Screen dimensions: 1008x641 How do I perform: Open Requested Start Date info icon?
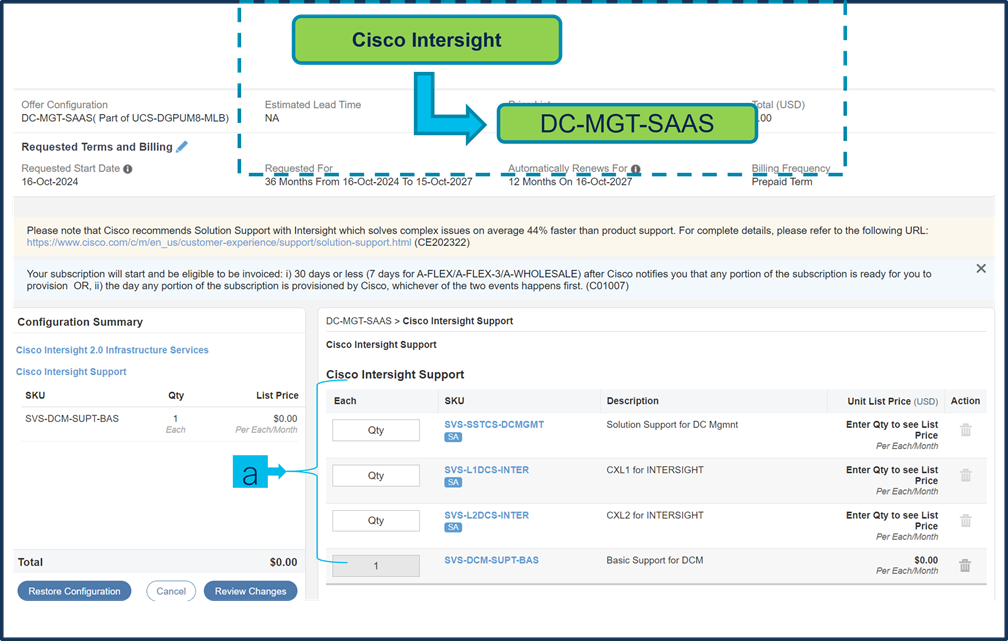point(128,169)
